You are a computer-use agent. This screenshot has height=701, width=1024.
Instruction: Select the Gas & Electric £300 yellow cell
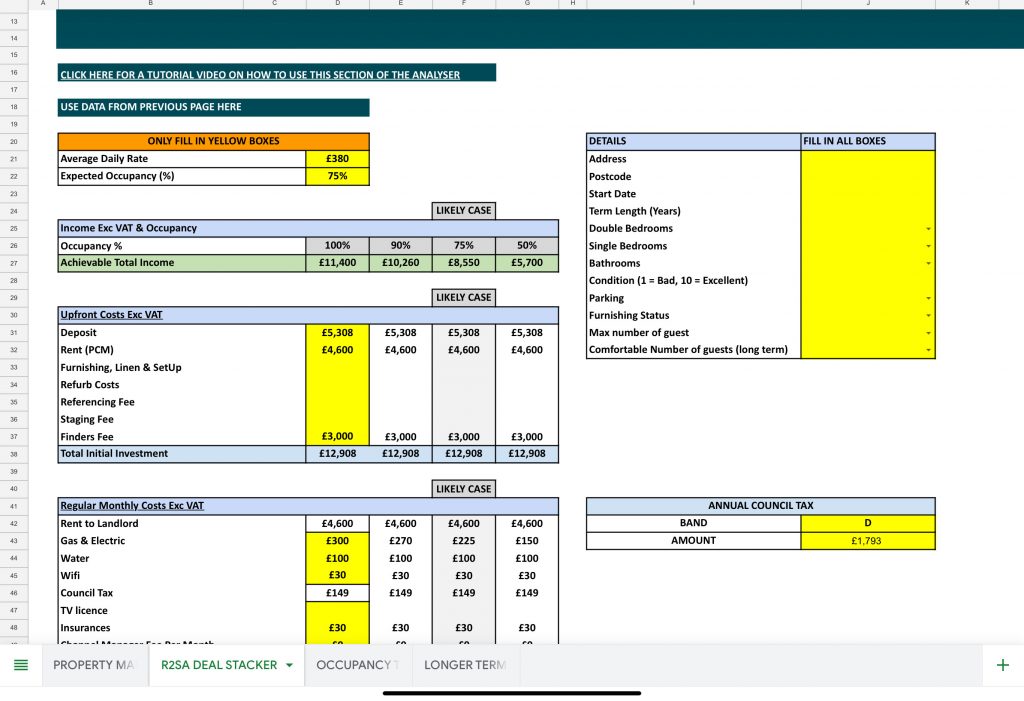point(337,541)
